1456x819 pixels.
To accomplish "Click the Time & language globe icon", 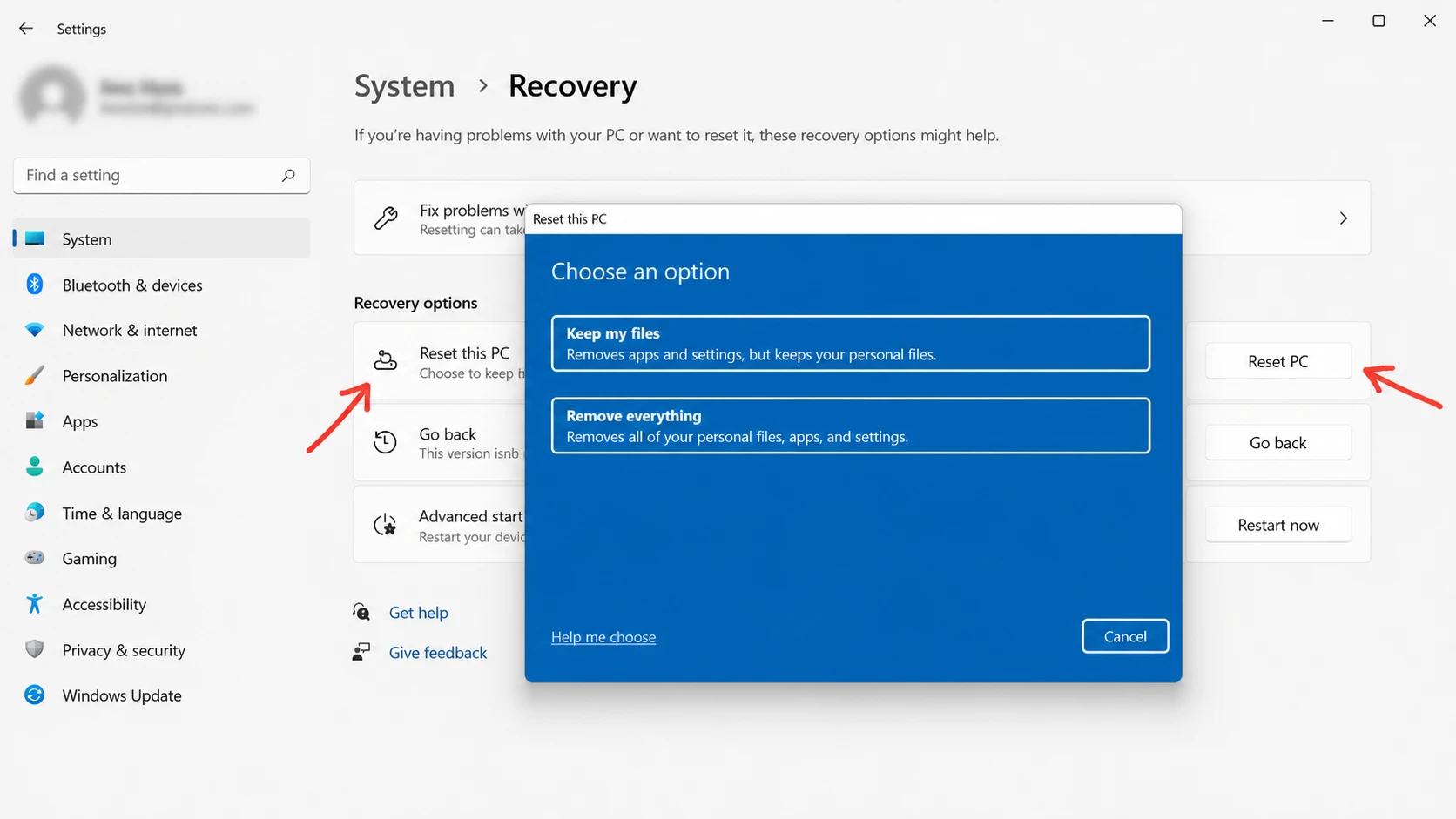I will coord(35,513).
